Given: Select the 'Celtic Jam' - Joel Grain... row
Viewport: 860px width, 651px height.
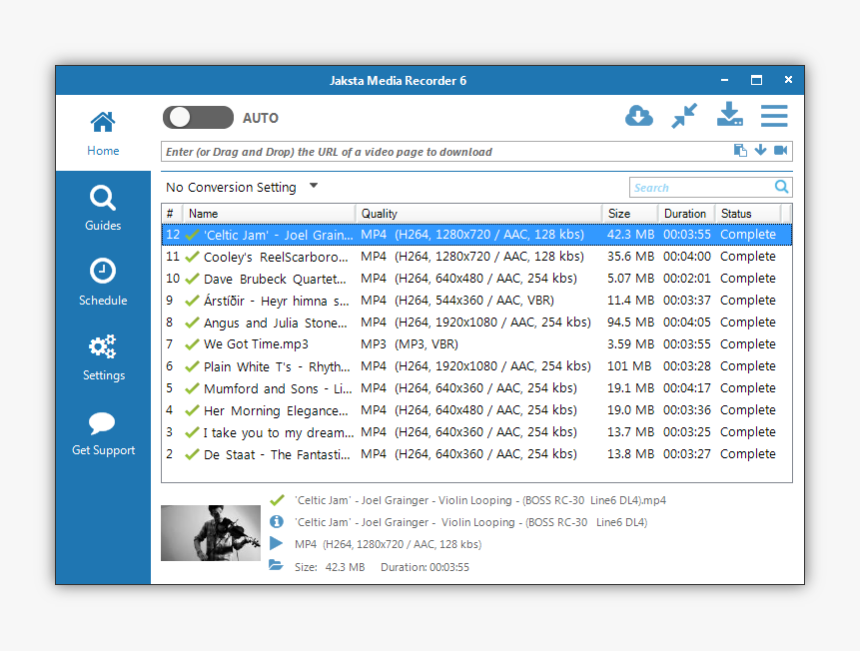Looking at the screenshot, I should 477,235.
